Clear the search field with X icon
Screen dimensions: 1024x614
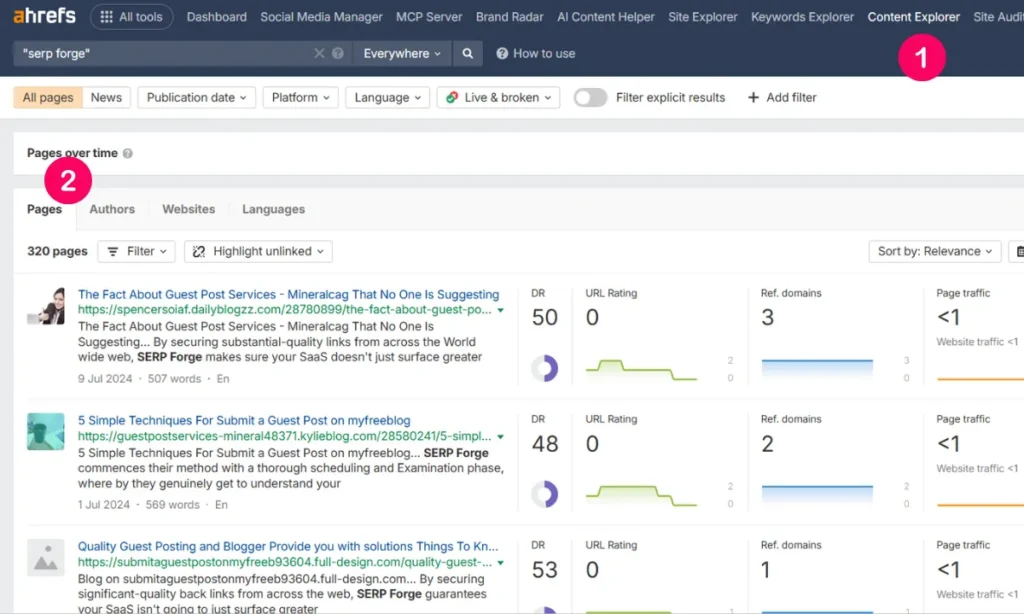pyautogui.click(x=319, y=54)
